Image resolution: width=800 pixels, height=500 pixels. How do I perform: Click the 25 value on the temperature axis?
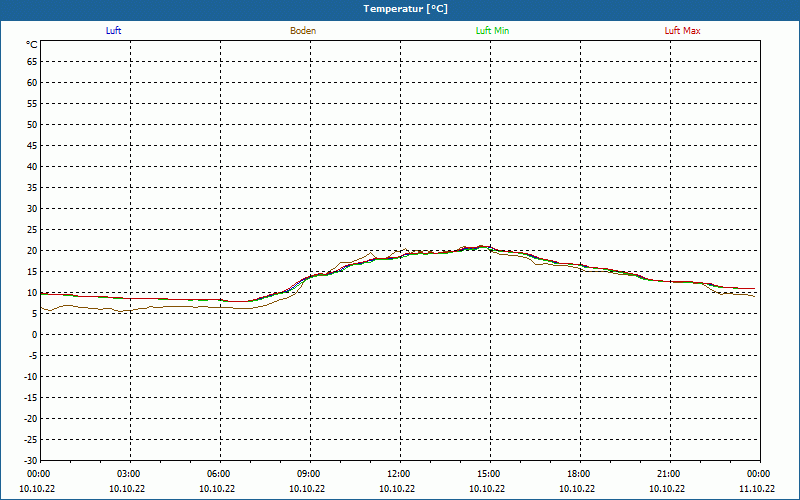[32, 230]
